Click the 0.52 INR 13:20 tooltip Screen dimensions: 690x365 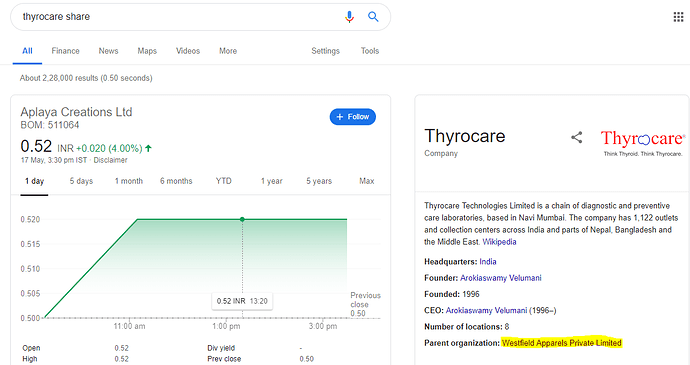[x=242, y=301]
